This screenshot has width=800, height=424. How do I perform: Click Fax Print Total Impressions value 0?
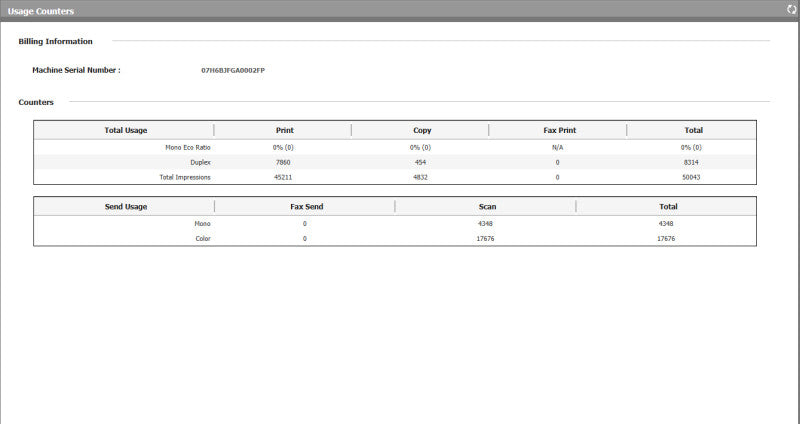tap(557, 178)
